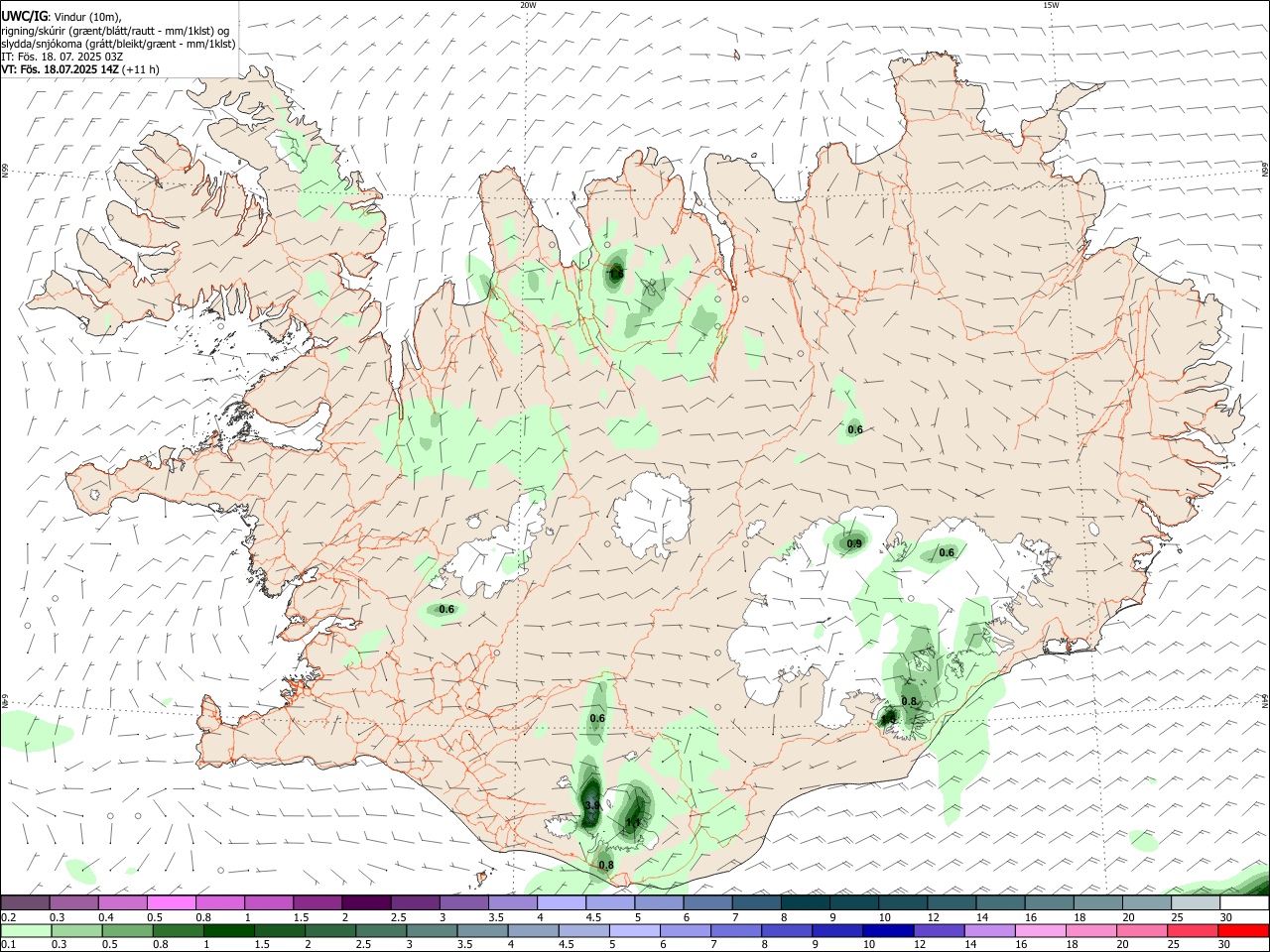Screen dimensions: 1270x952
Task: Click the dark purple 2 snow legend swatch
Action: [366, 902]
